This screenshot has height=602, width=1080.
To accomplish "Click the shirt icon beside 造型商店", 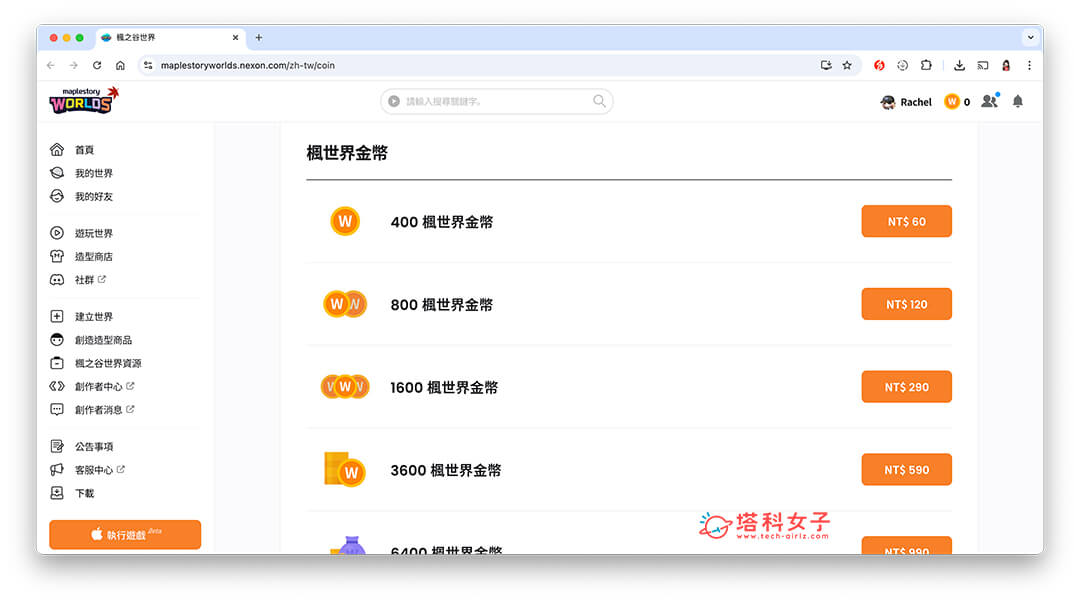I will [57, 256].
